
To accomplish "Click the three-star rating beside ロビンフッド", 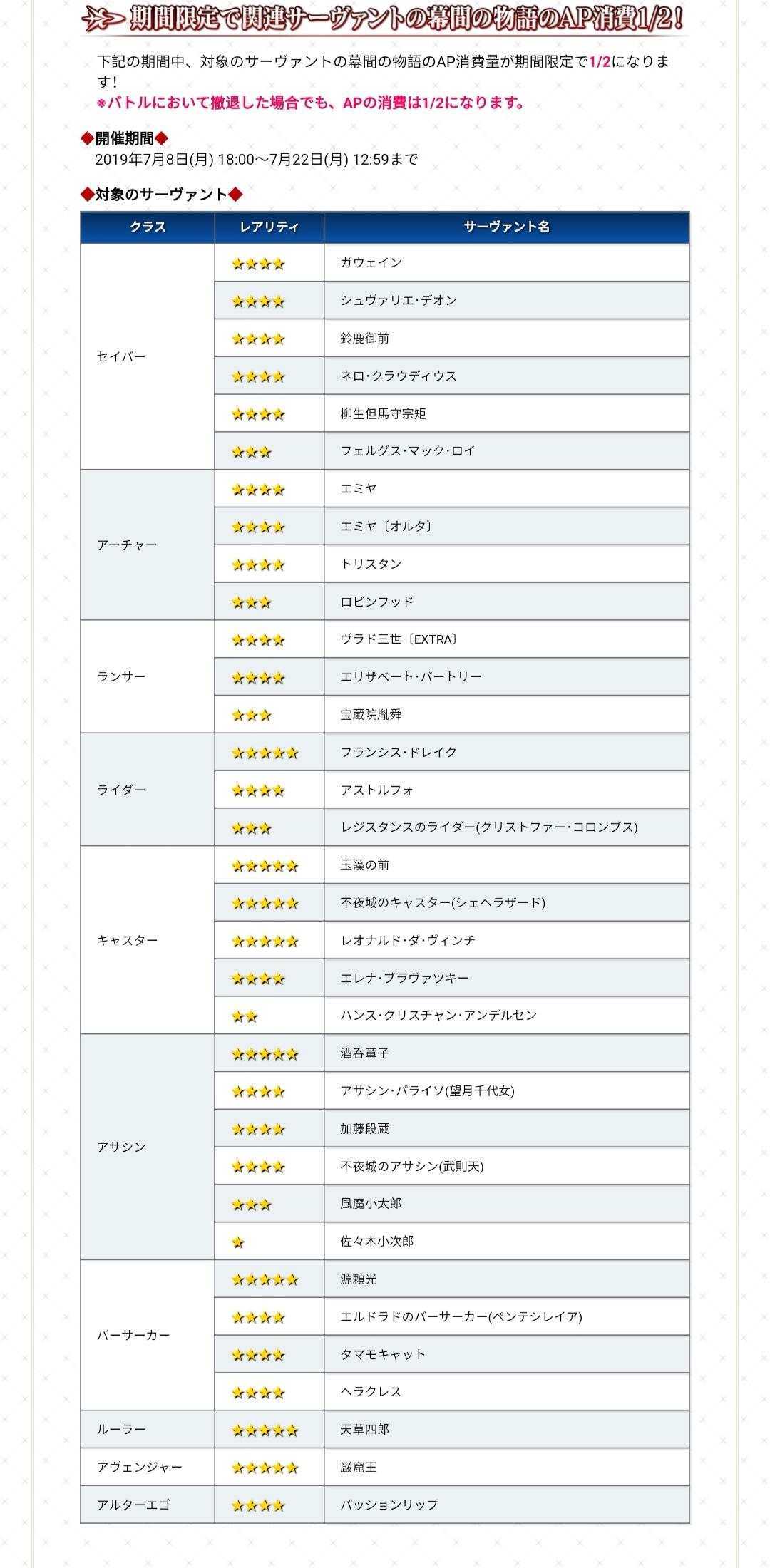I will [251, 602].
